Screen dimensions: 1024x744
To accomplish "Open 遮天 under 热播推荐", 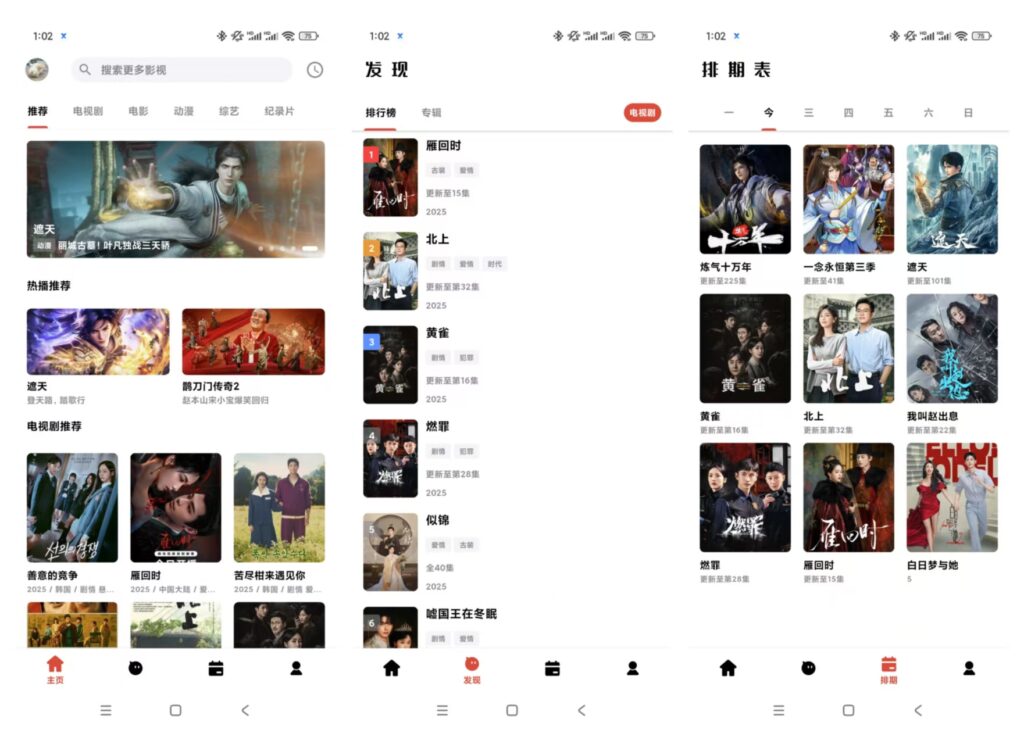I will (98, 342).
